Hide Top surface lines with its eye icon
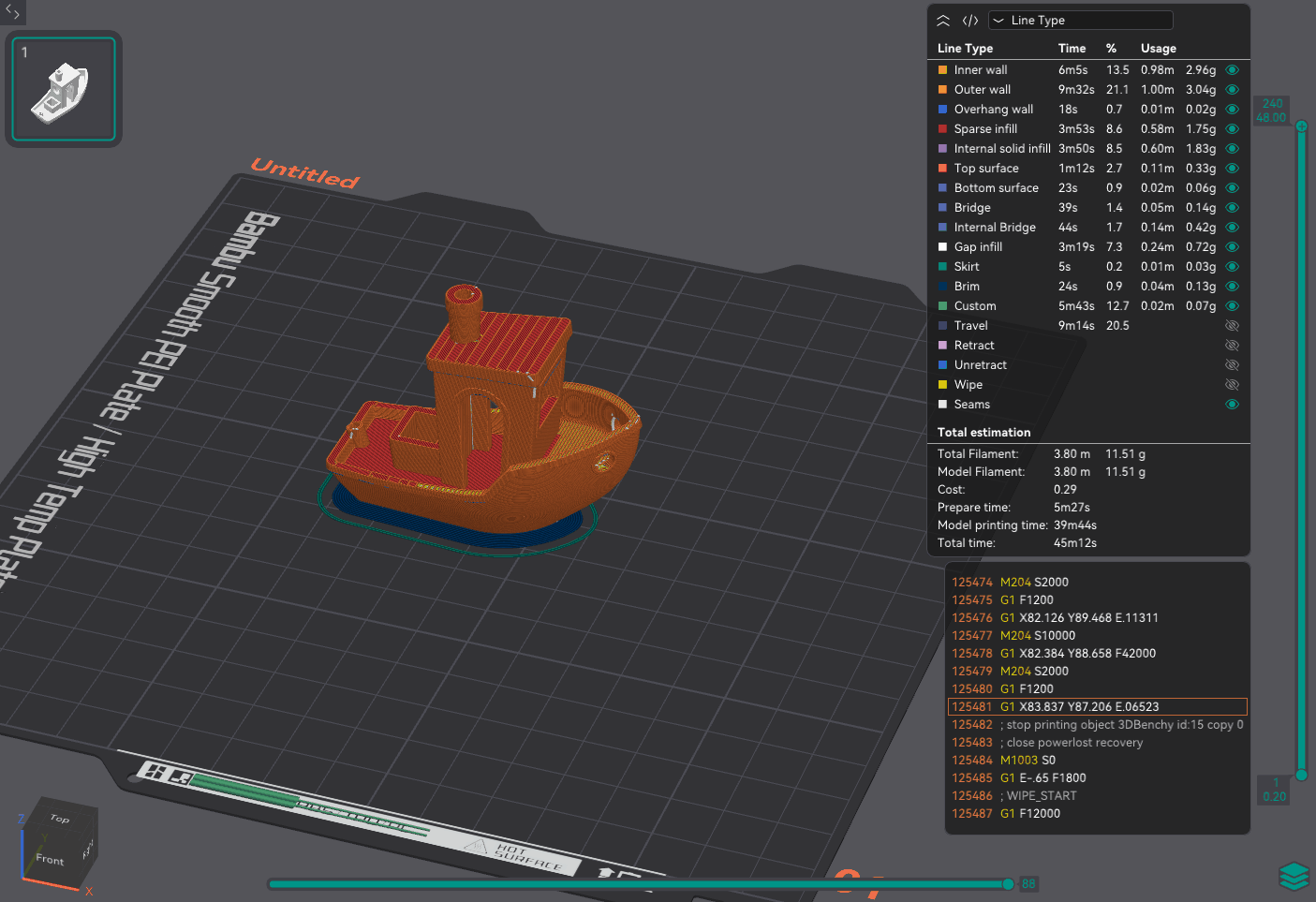The image size is (1316, 902). (1233, 169)
